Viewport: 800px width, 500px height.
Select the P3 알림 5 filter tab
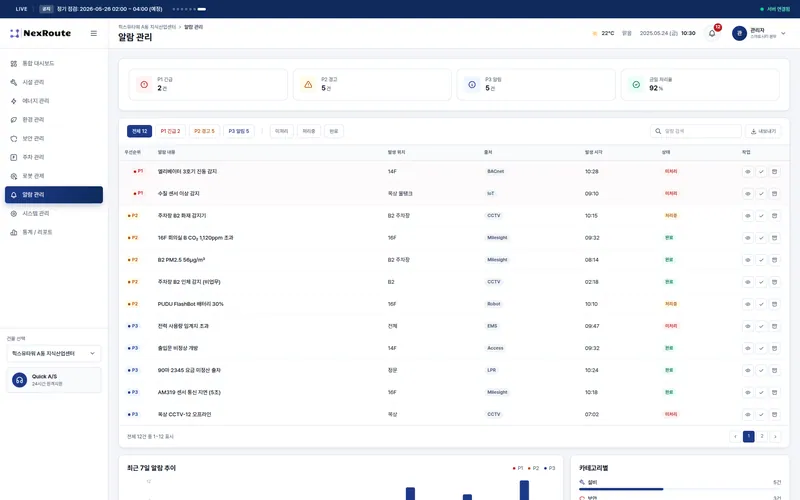pyautogui.click(x=239, y=131)
